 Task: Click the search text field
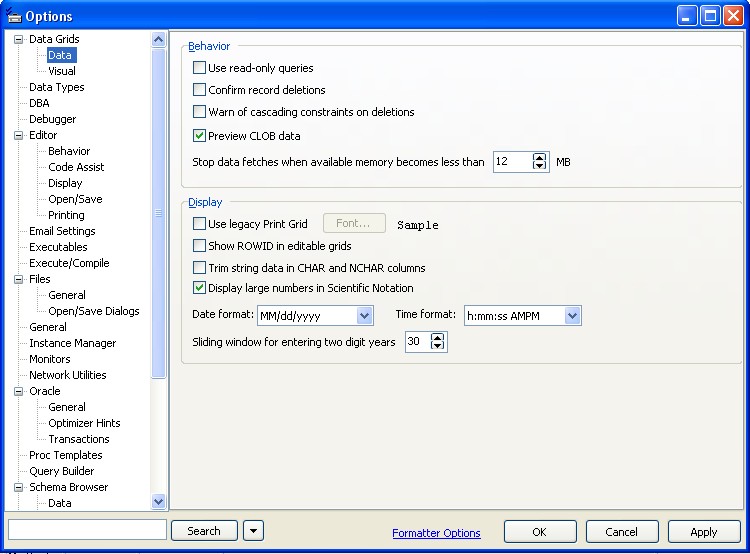click(x=87, y=530)
